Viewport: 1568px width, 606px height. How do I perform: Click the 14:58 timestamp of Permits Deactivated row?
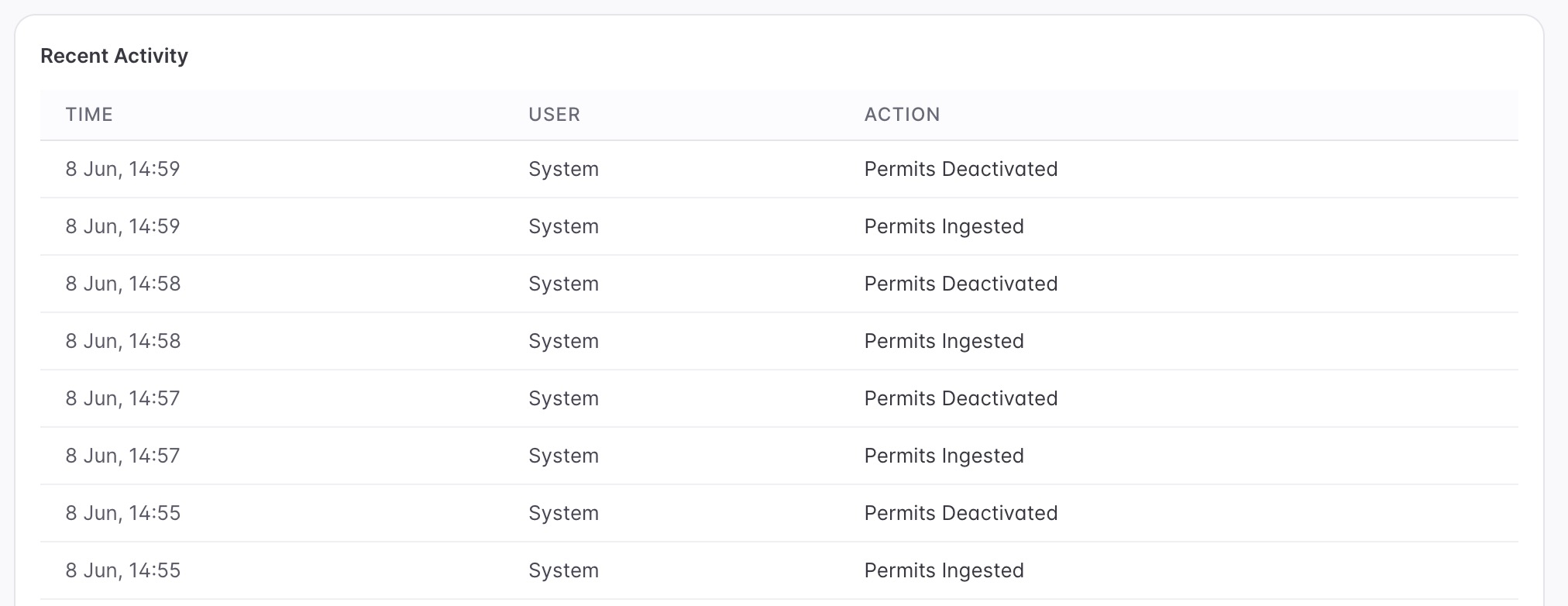[122, 284]
